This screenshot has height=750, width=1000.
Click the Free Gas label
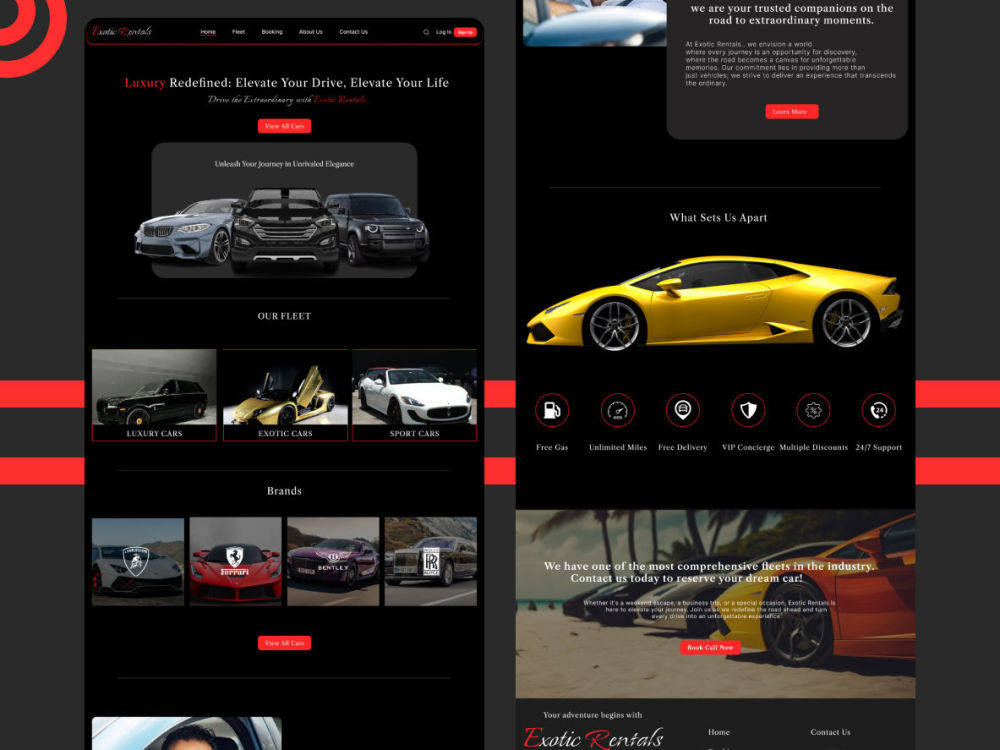pyautogui.click(x=552, y=448)
